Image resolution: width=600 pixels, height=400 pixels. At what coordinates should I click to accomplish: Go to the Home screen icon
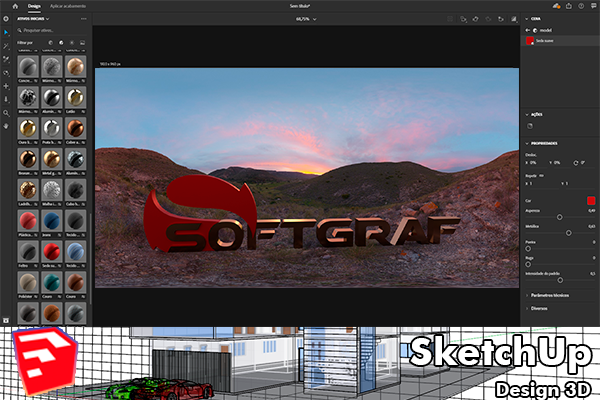[15, 6]
